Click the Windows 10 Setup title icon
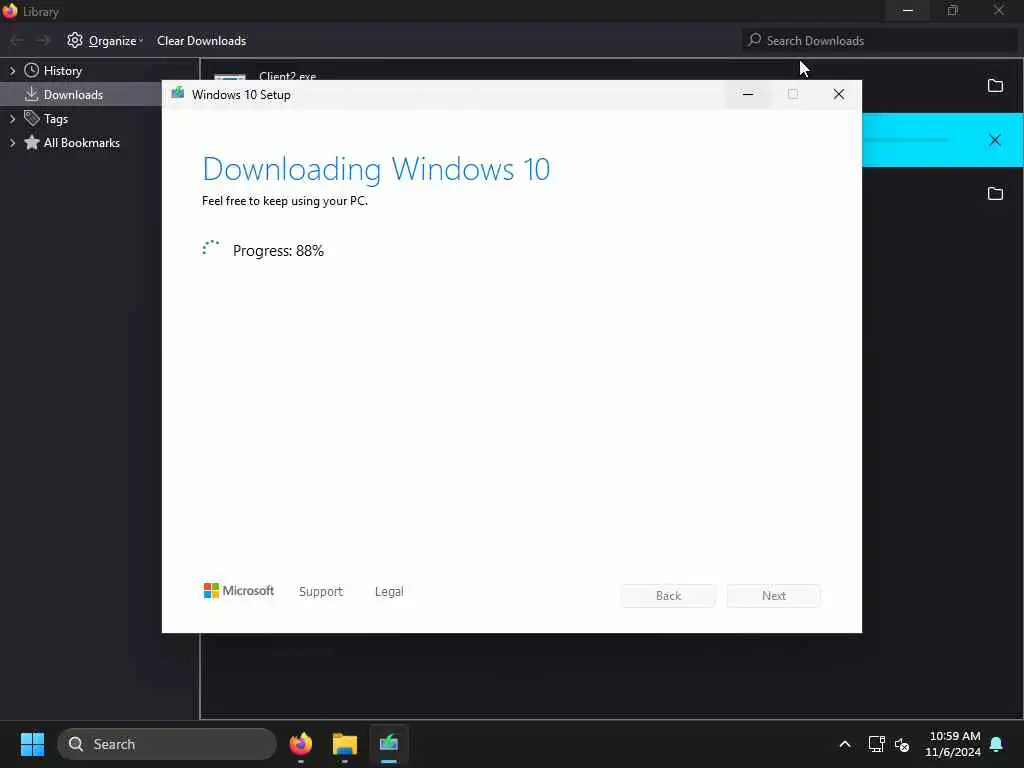This screenshot has height=768, width=1024. (178, 93)
